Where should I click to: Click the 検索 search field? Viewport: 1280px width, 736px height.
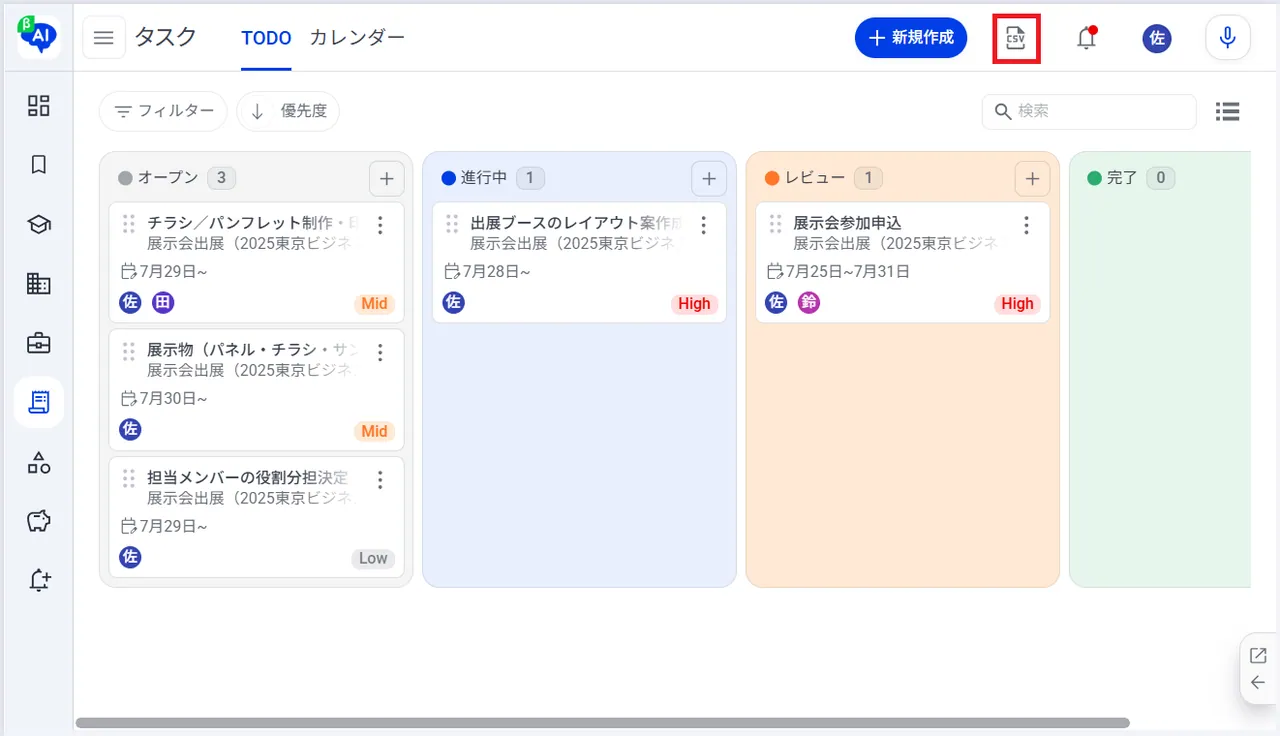click(1089, 112)
